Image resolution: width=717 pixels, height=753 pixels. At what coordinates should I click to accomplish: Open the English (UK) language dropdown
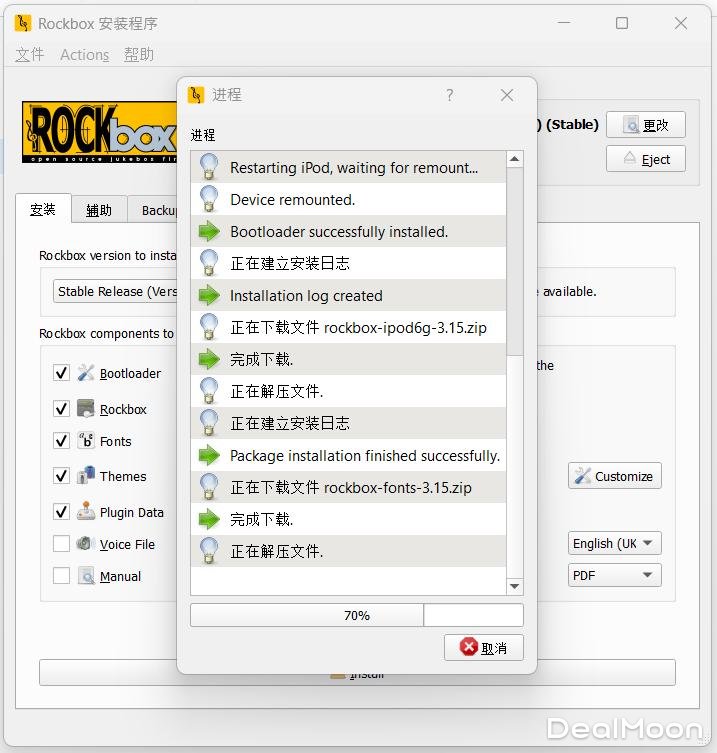point(614,544)
